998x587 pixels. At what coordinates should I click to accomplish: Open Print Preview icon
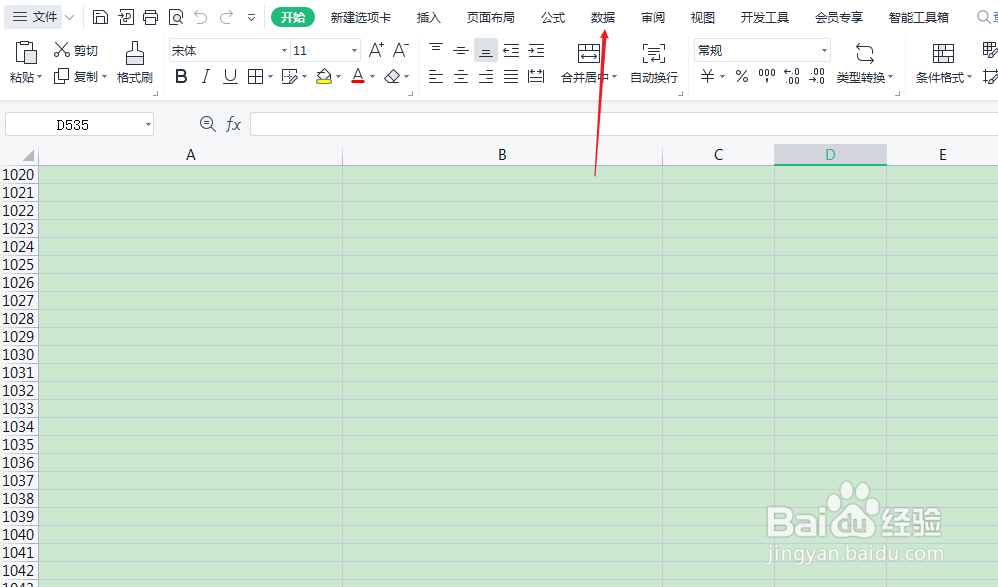(x=176, y=17)
